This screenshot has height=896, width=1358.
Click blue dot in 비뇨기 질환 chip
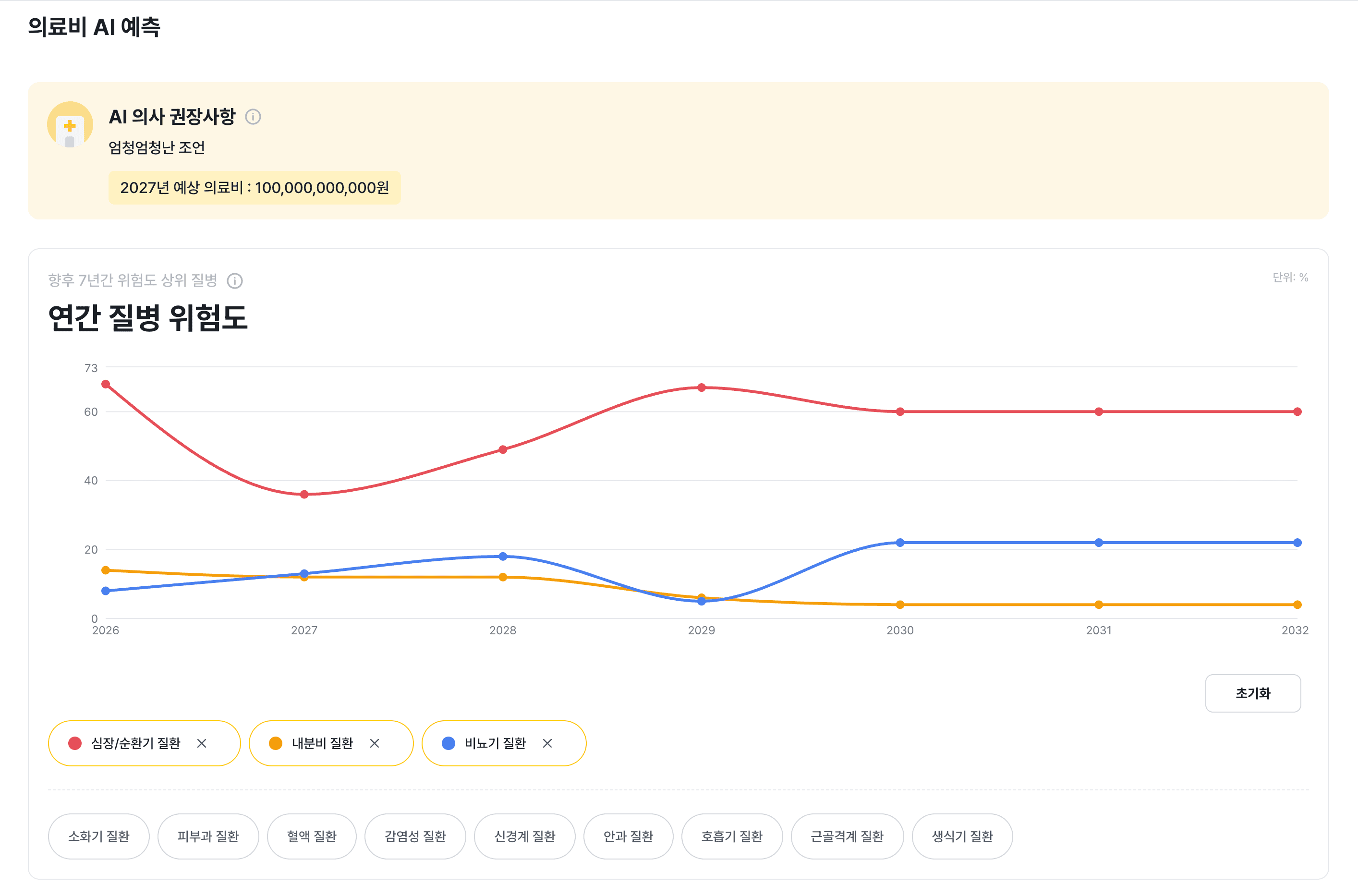(x=449, y=743)
